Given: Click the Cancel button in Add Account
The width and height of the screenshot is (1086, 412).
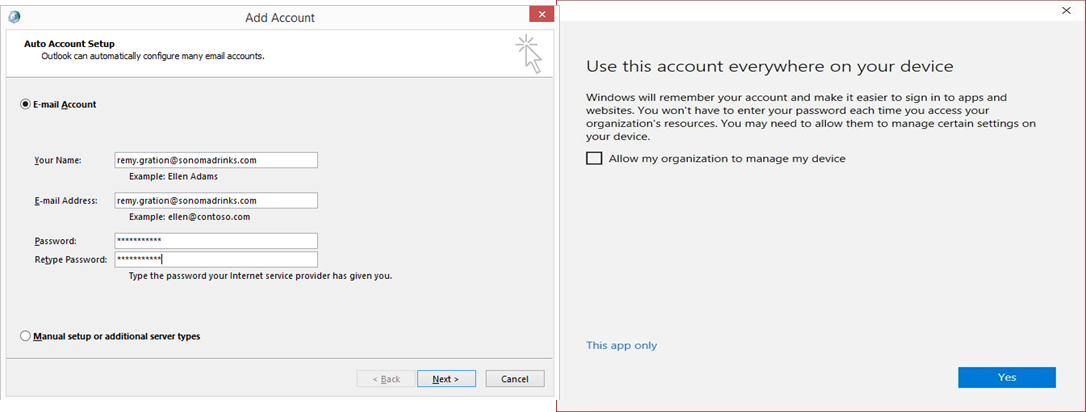Looking at the screenshot, I should click(515, 379).
